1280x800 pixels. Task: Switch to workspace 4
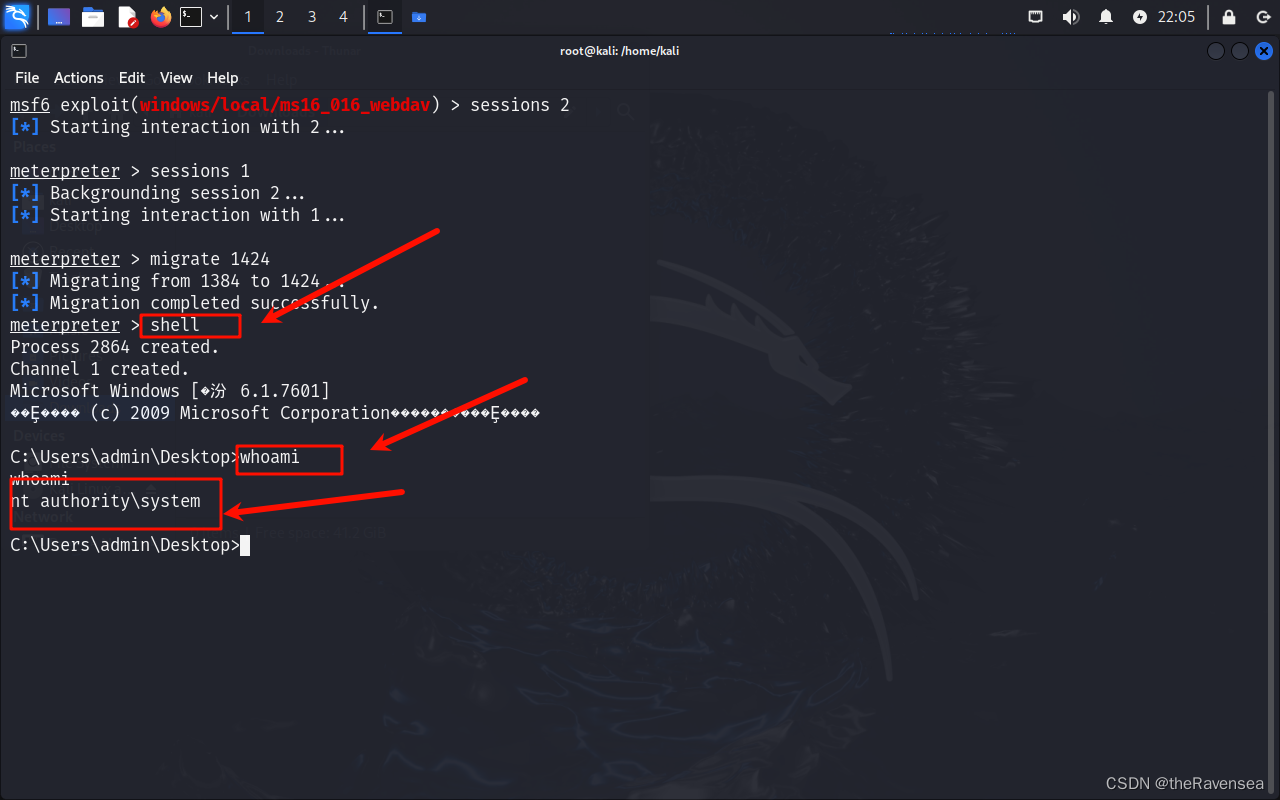coord(344,17)
